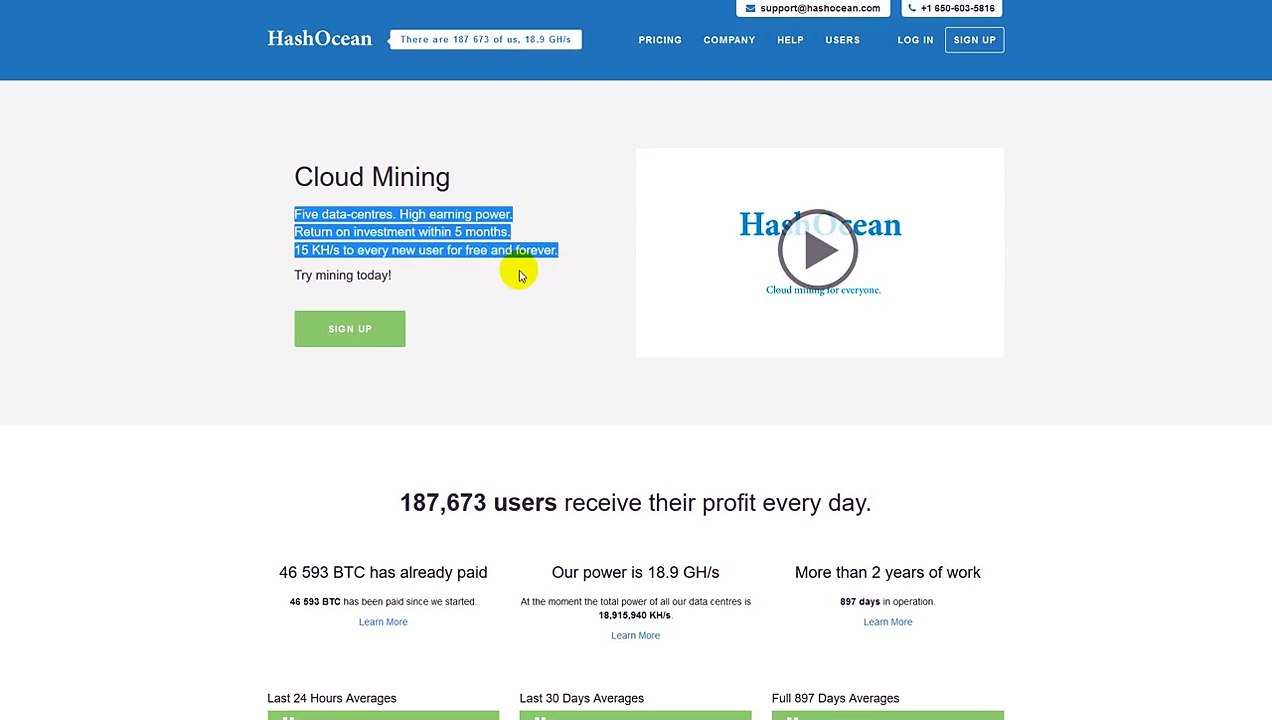Open the Help menu item
The image size is (1272, 720).
click(x=790, y=40)
